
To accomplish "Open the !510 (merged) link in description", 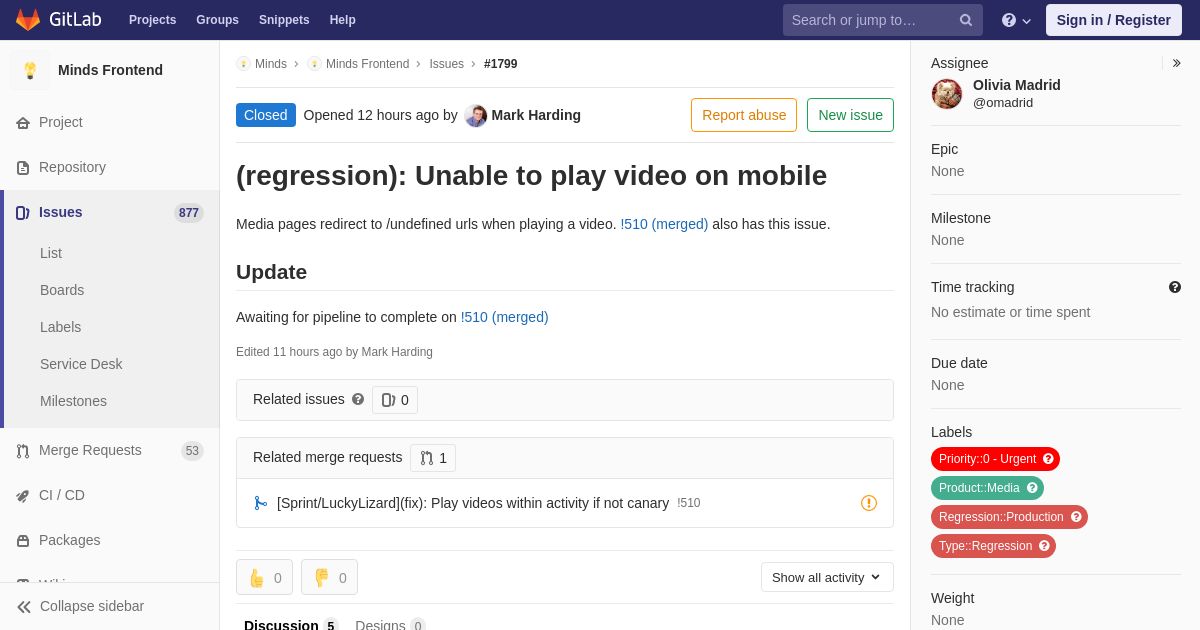I will [664, 224].
